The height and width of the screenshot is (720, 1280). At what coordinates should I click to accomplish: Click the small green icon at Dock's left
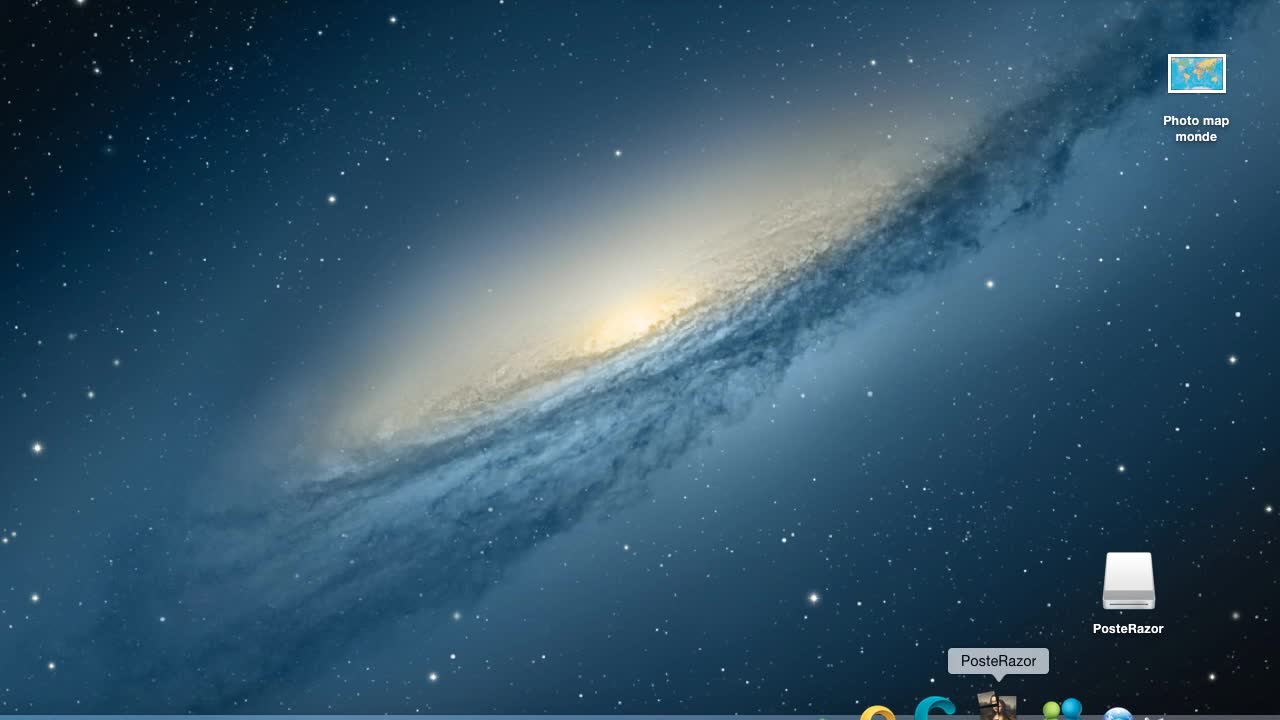tap(823, 717)
